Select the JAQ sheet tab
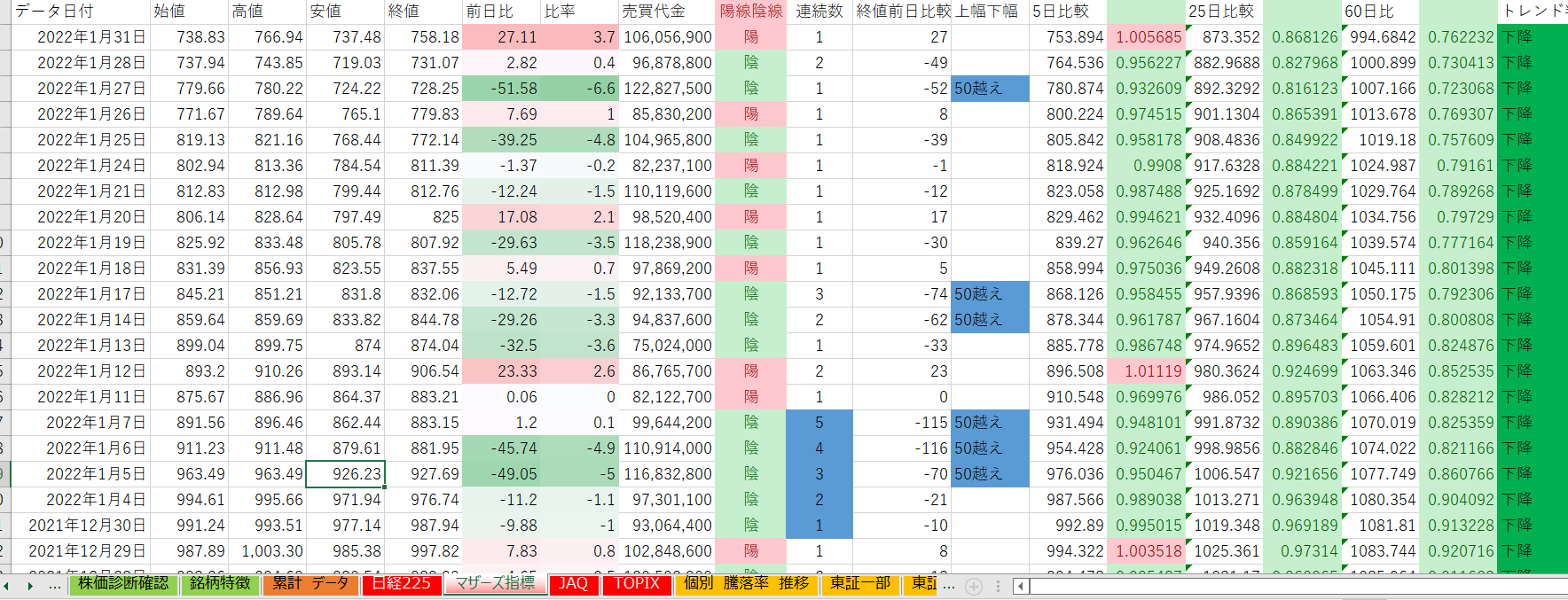This screenshot has height=600, width=1568. tap(573, 584)
